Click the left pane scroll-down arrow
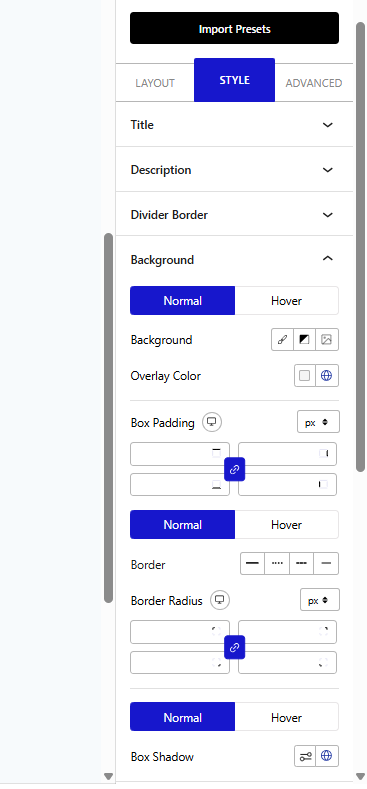Viewport: 367px width, 789px height. pos(108,776)
